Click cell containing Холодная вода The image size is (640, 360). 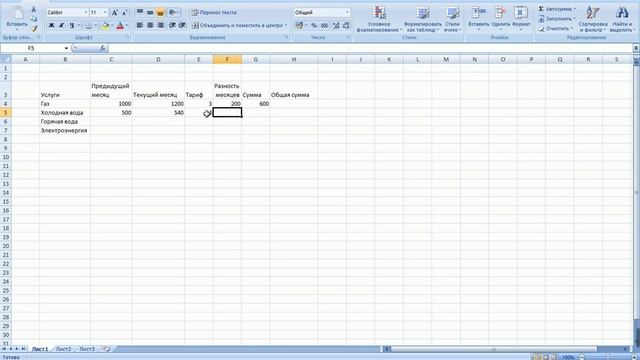click(x=65, y=113)
